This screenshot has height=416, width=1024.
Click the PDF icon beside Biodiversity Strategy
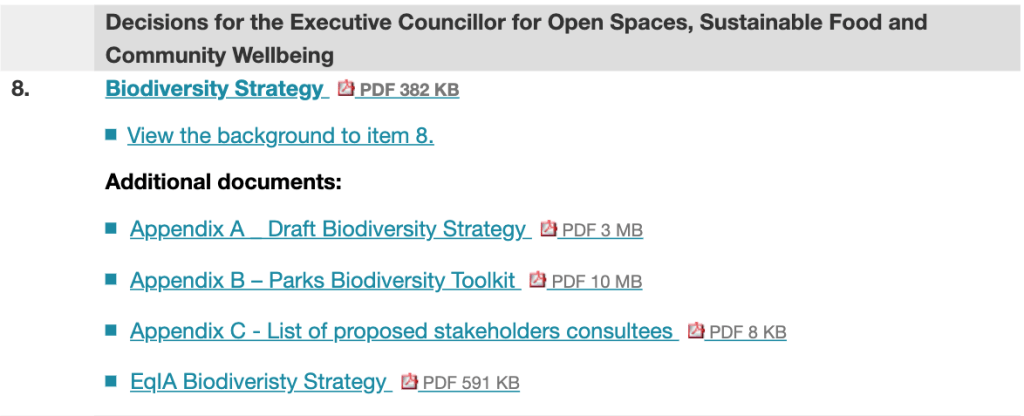click(347, 88)
